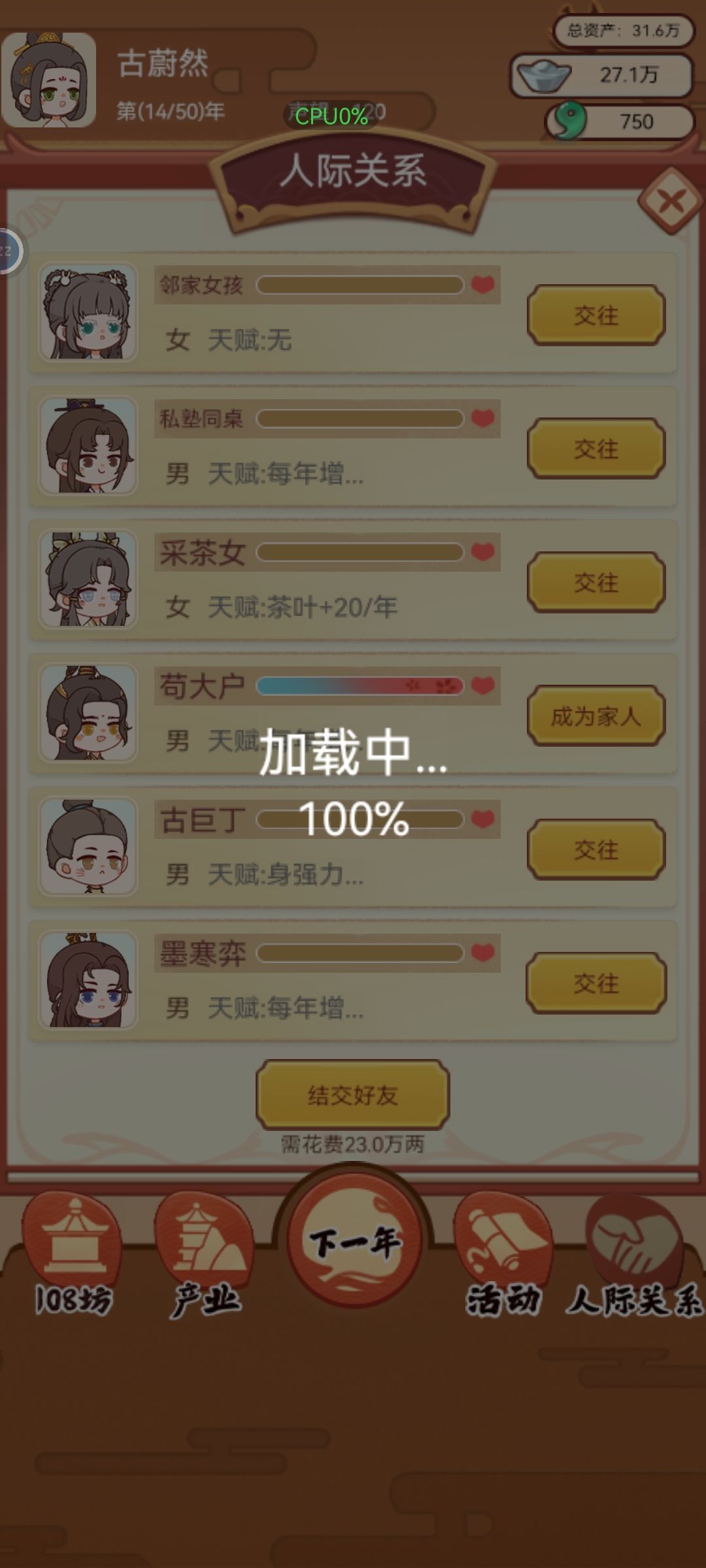Tap the silver ingot currency icon
Viewport: 706px width, 1568px height.
(543, 76)
